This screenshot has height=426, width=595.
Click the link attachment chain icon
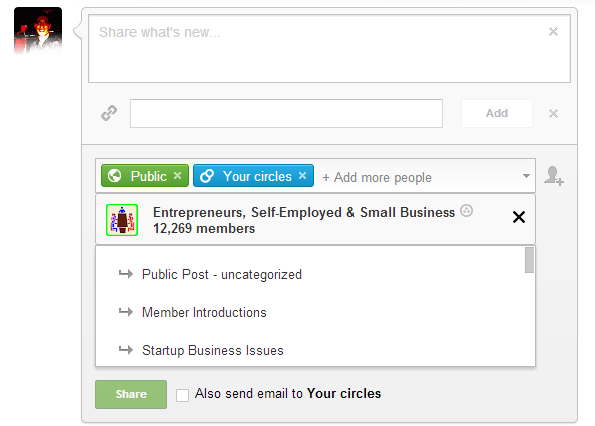(x=109, y=113)
